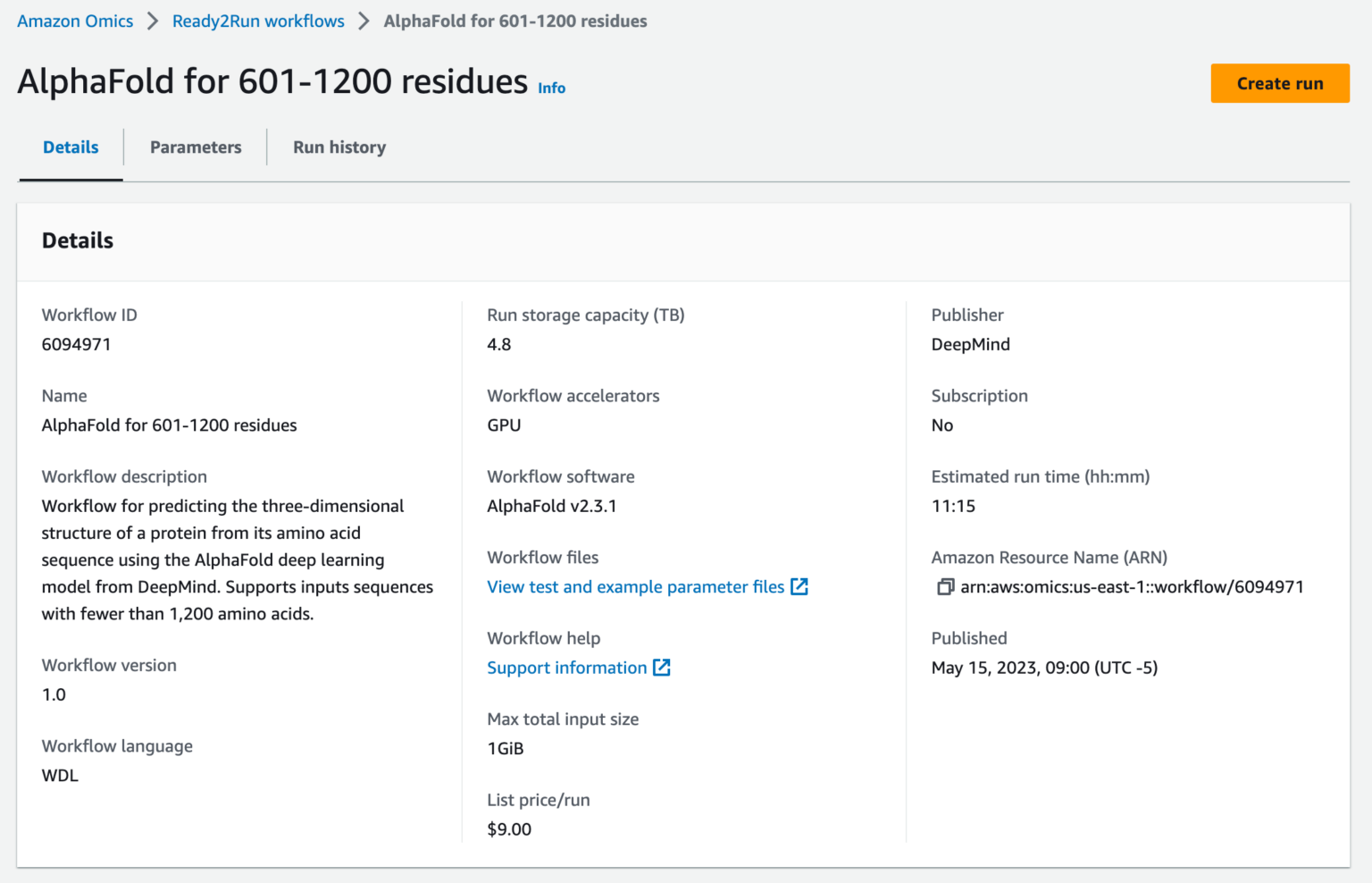
Task: Open the Run history tab
Action: [339, 147]
